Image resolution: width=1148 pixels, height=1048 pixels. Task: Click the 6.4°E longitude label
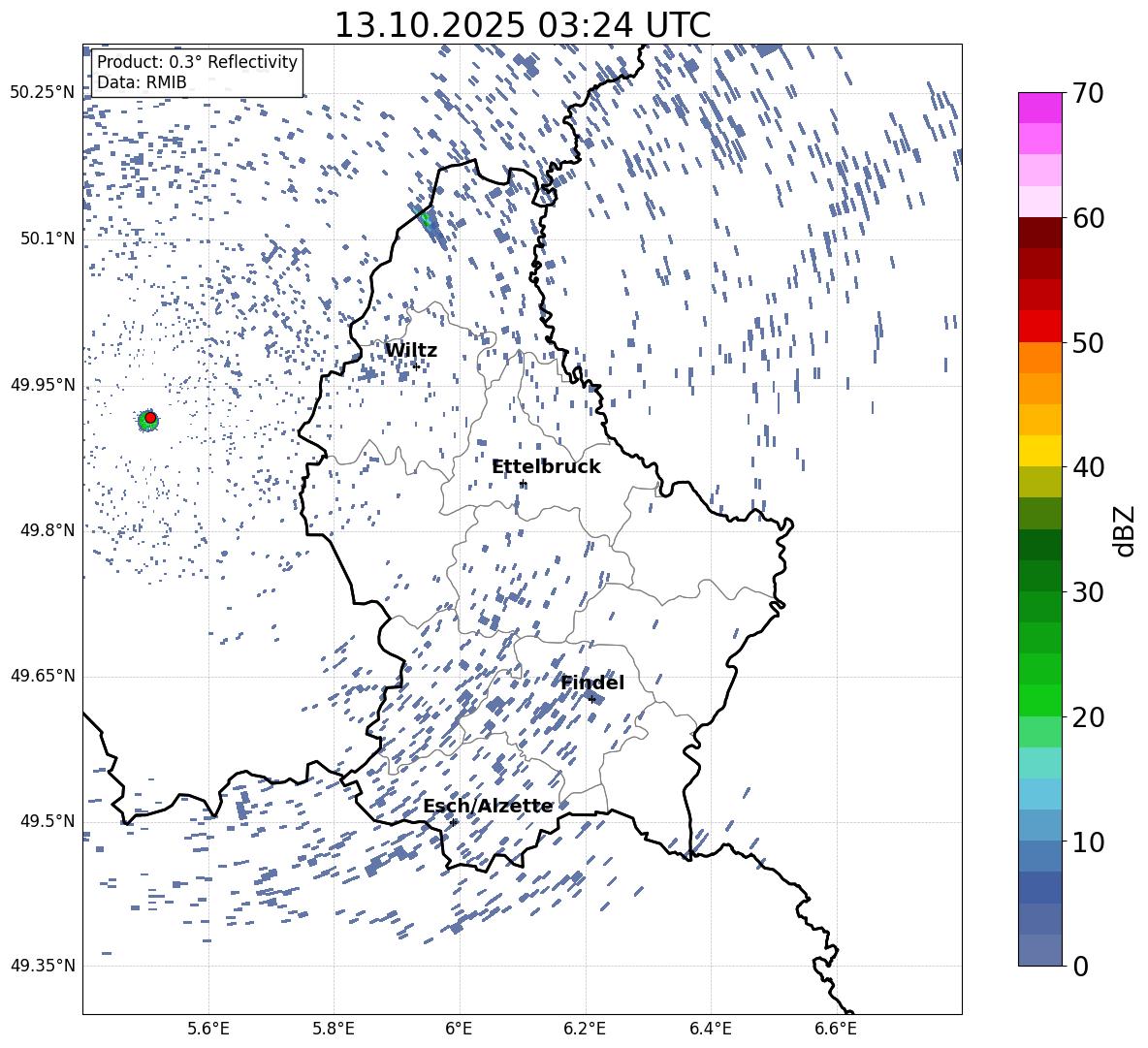[711, 1029]
